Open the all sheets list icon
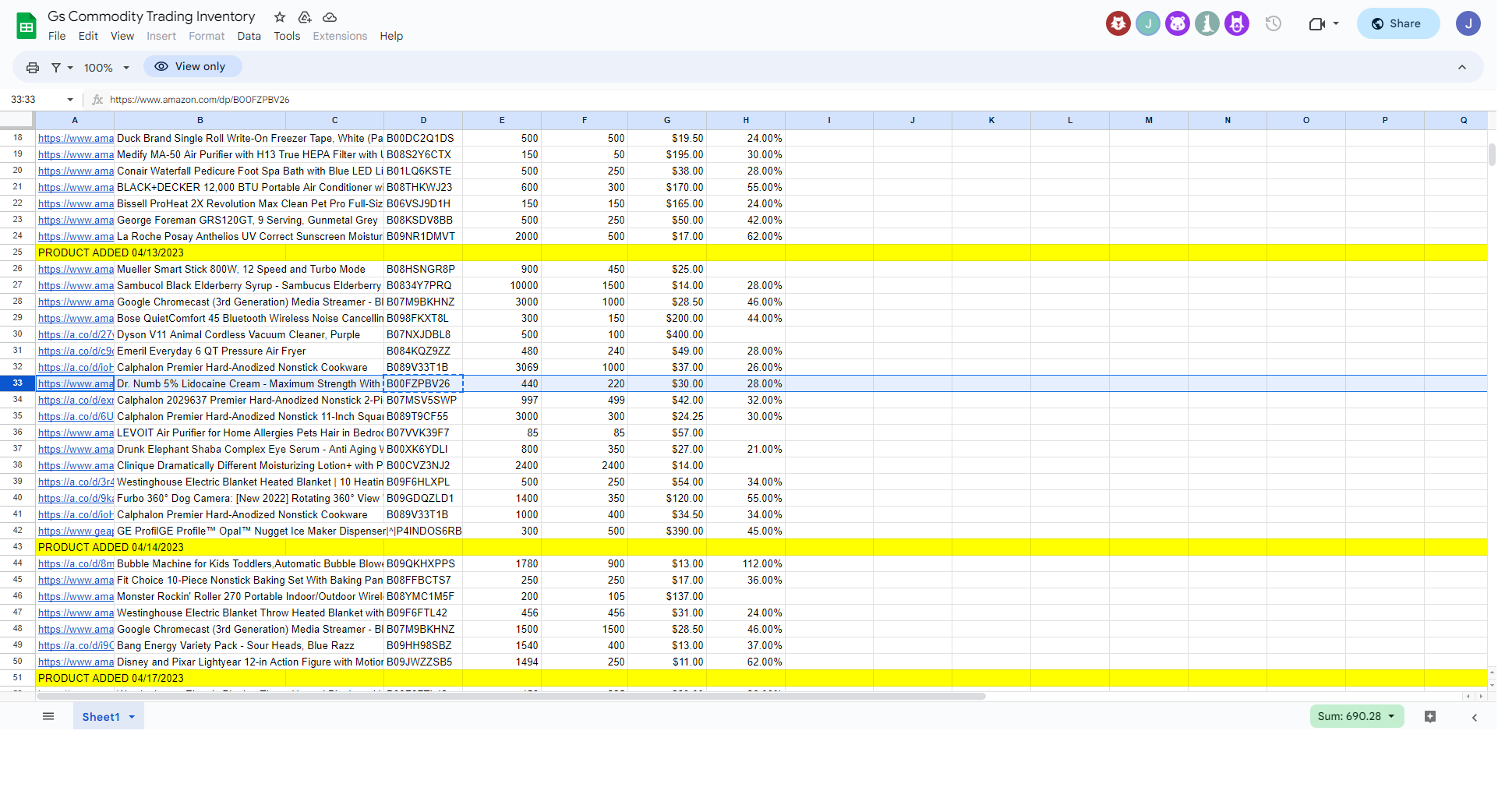 click(48, 716)
